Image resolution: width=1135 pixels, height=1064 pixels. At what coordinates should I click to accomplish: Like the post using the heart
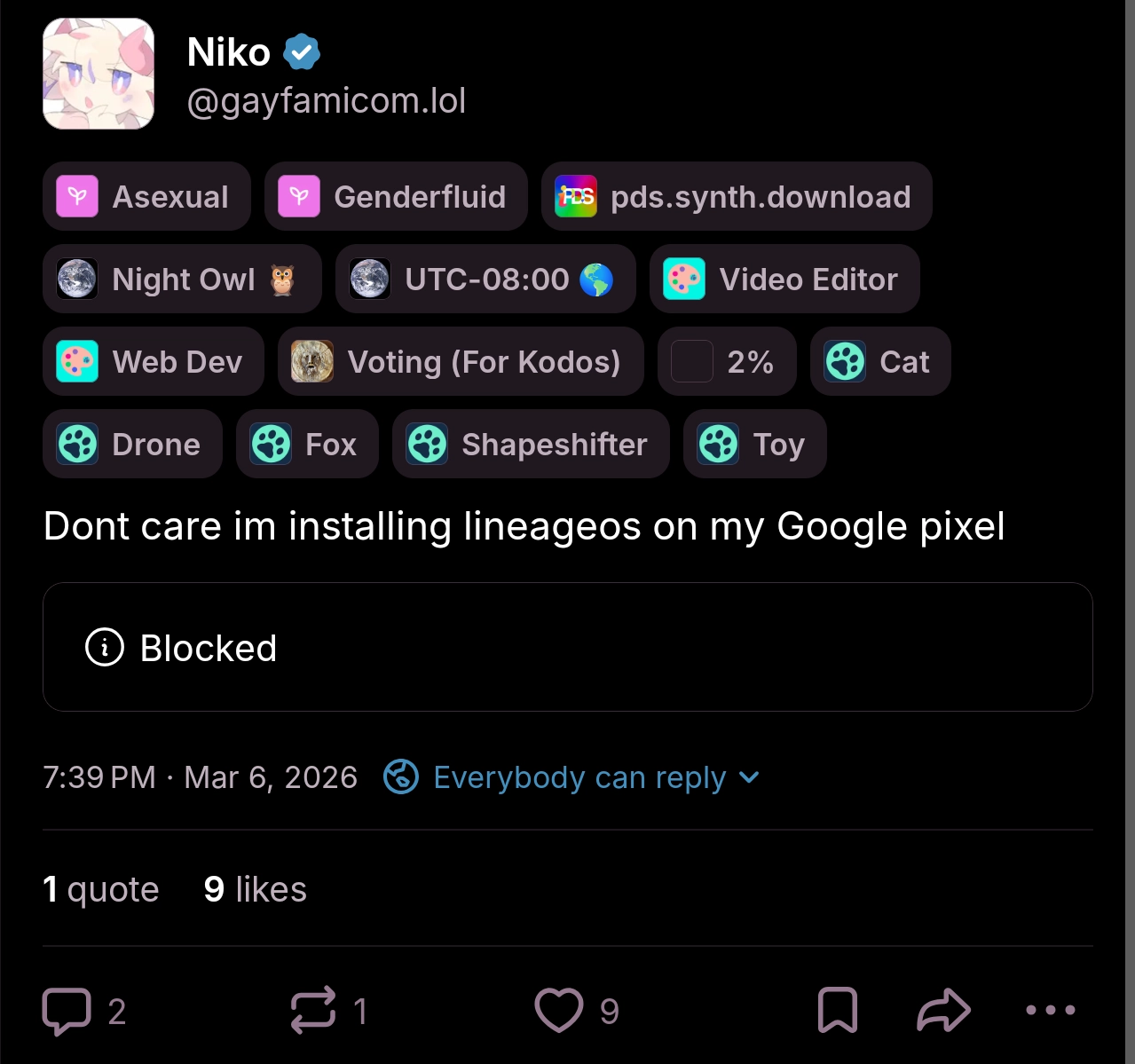[557, 1009]
